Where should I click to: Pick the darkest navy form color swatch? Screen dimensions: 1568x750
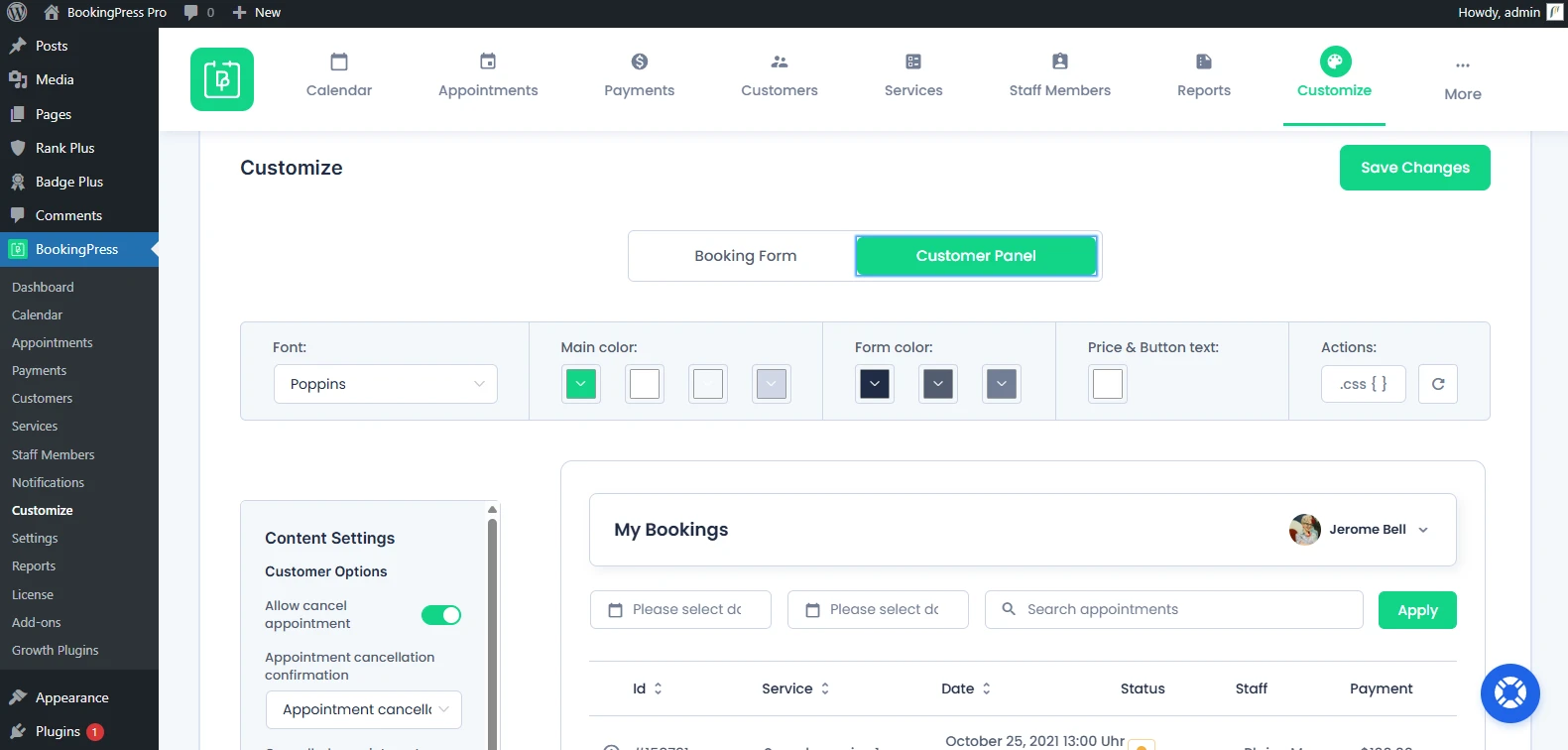[x=875, y=384]
